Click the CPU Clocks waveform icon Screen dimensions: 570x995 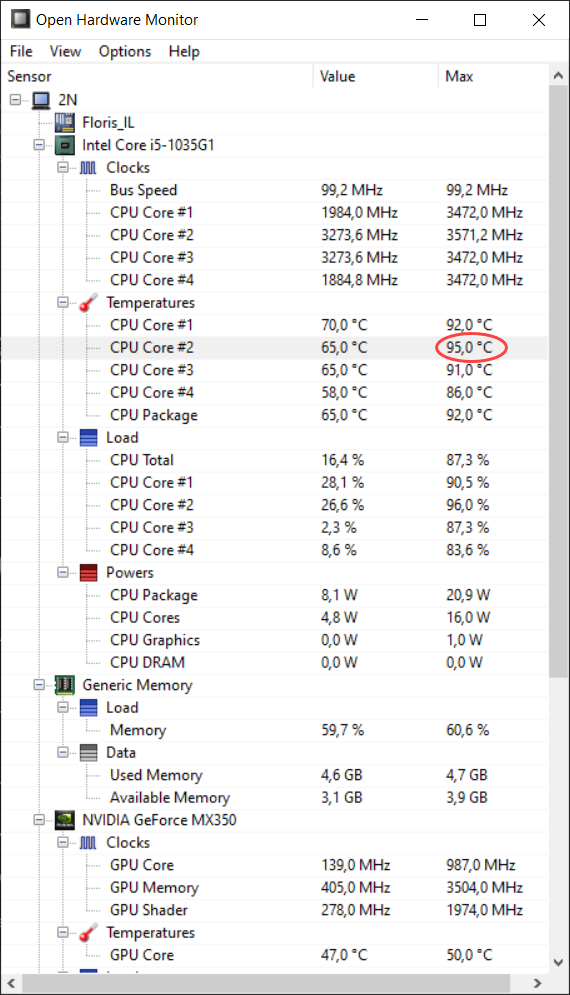click(x=88, y=168)
